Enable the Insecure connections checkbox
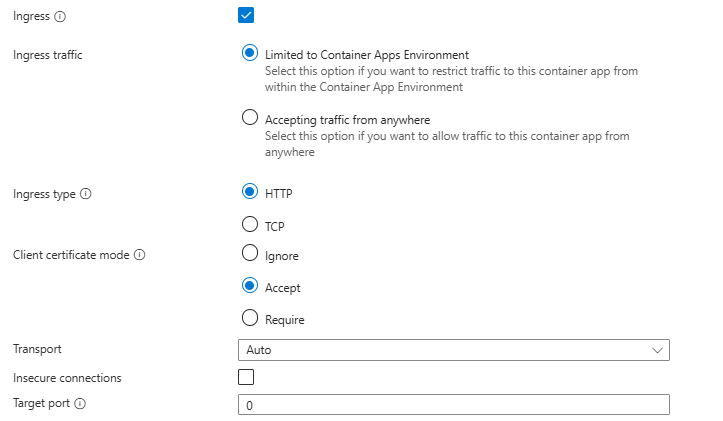723x421 pixels. pyautogui.click(x=246, y=377)
